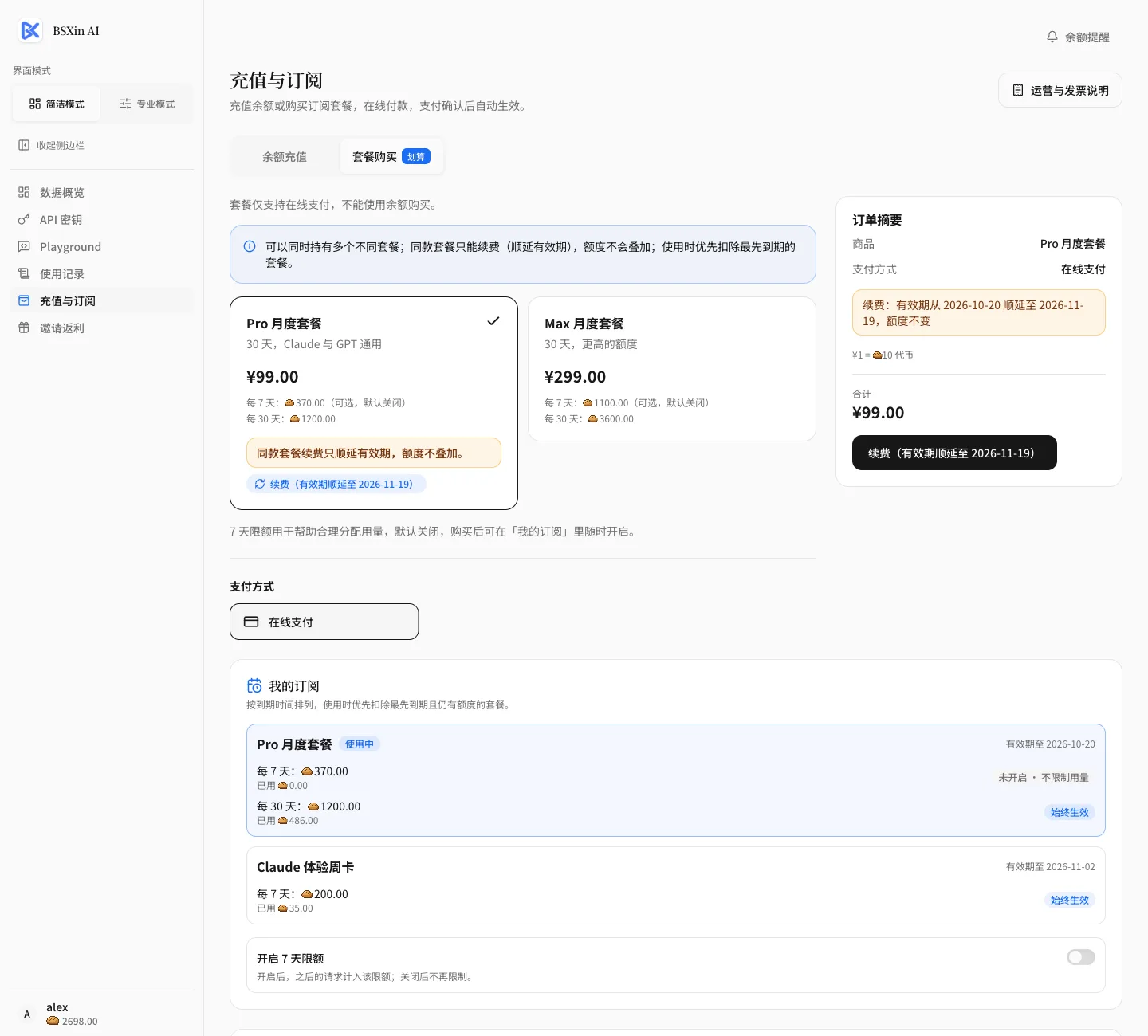Switch to 专业模式 interface mode

(x=147, y=104)
